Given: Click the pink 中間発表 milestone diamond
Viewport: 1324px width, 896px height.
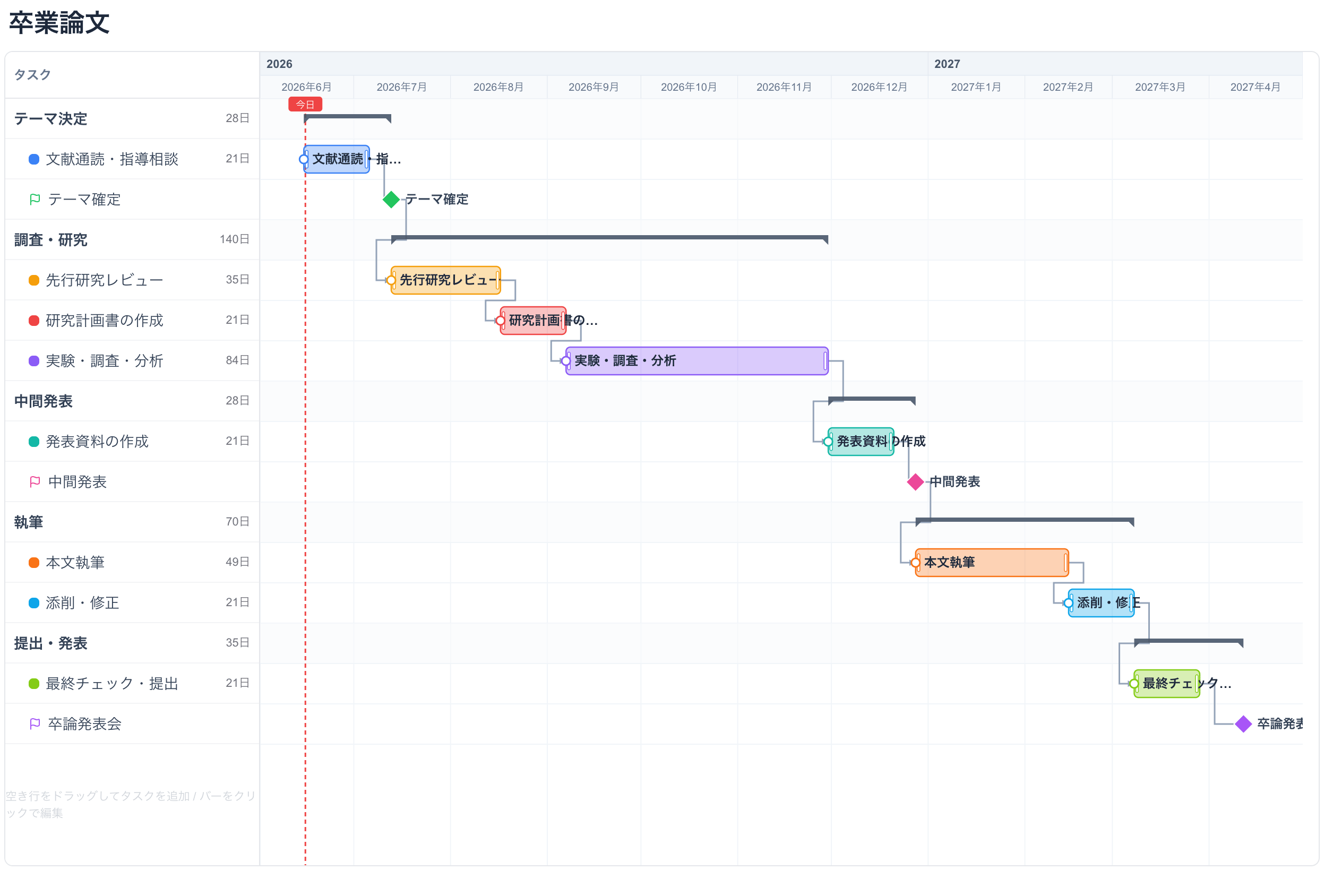Looking at the screenshot, I should pyautogui.click(x=915, y=482).
